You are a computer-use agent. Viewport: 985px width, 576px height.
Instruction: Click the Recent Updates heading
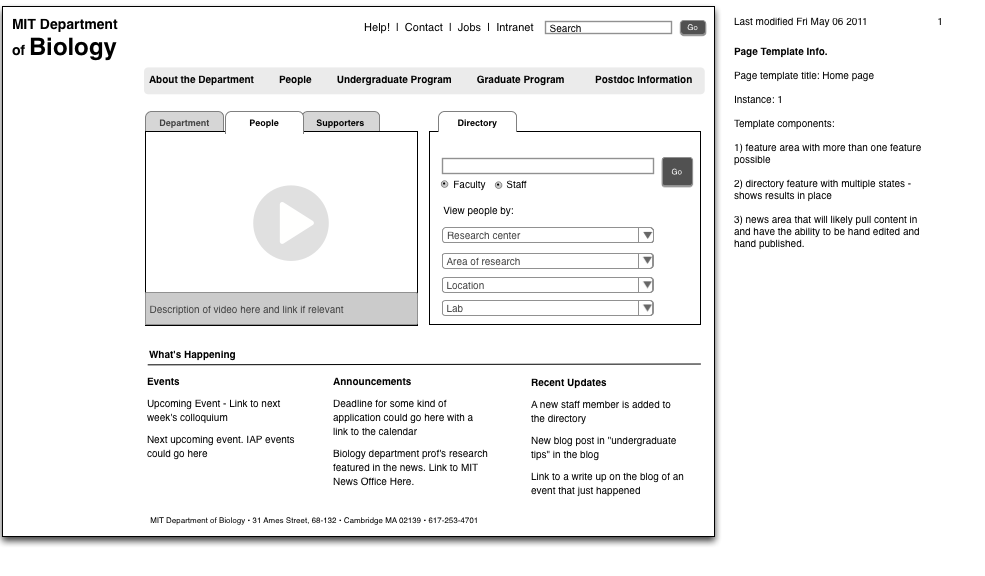tap(569, 382)
